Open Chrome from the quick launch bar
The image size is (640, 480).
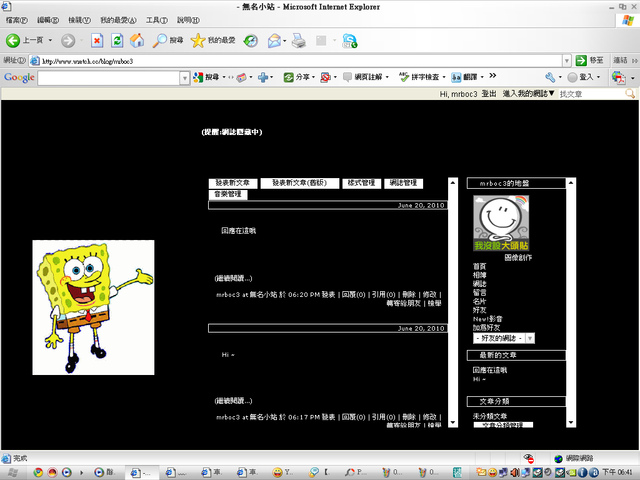pos(38,472)
